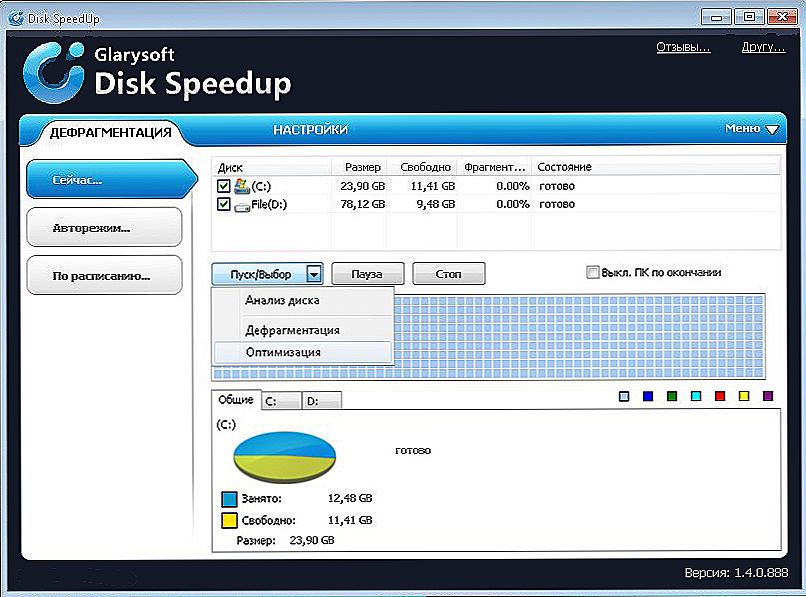Sort by the Размер column header
806x597 pixels.
359,167
